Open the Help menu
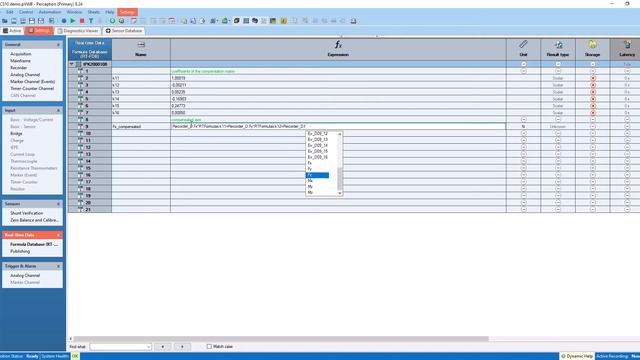This screenshot has height=360, width=640. coord(110,12)
